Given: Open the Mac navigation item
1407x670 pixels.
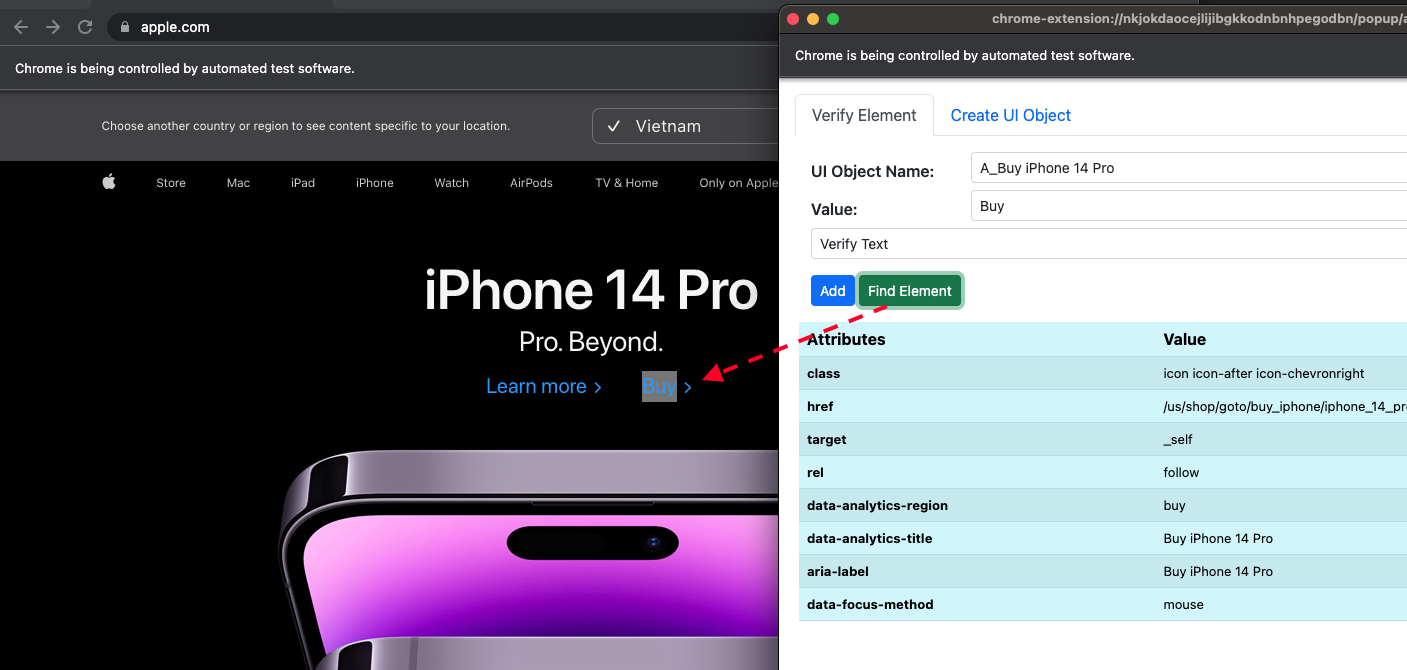Looking at the screenshot, I should (x=238, y=183).
